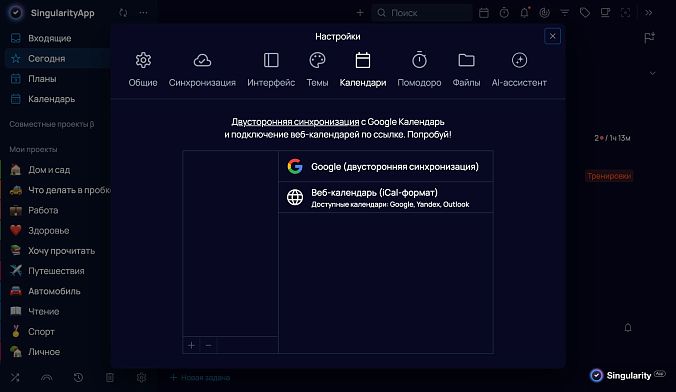Remove calendar with minus button
The width and height of the screenshot is (676, 392).
pyautogui.click(x=208, y=345)
